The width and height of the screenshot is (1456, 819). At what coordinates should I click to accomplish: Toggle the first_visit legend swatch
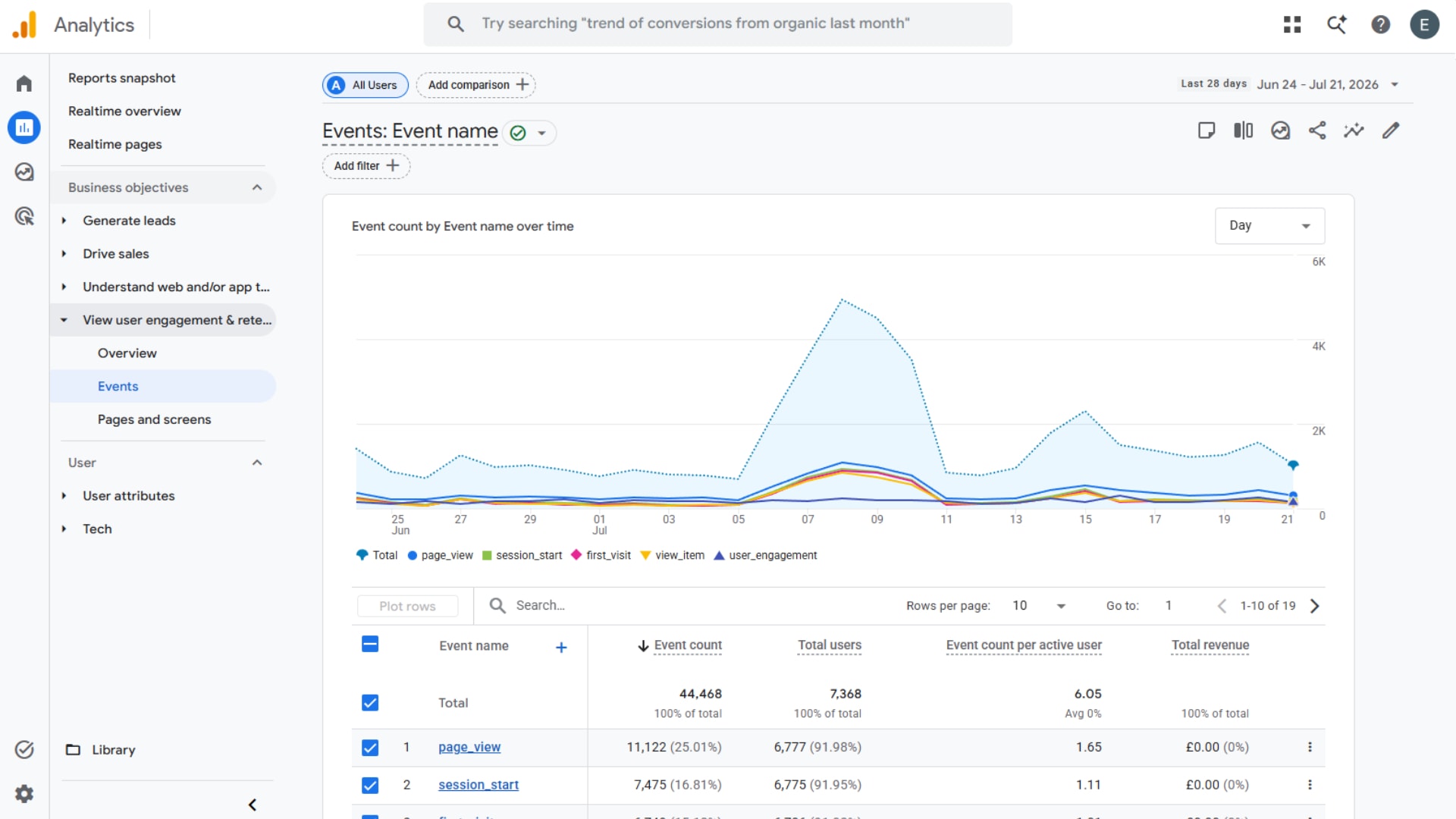[x=576, y=555]
